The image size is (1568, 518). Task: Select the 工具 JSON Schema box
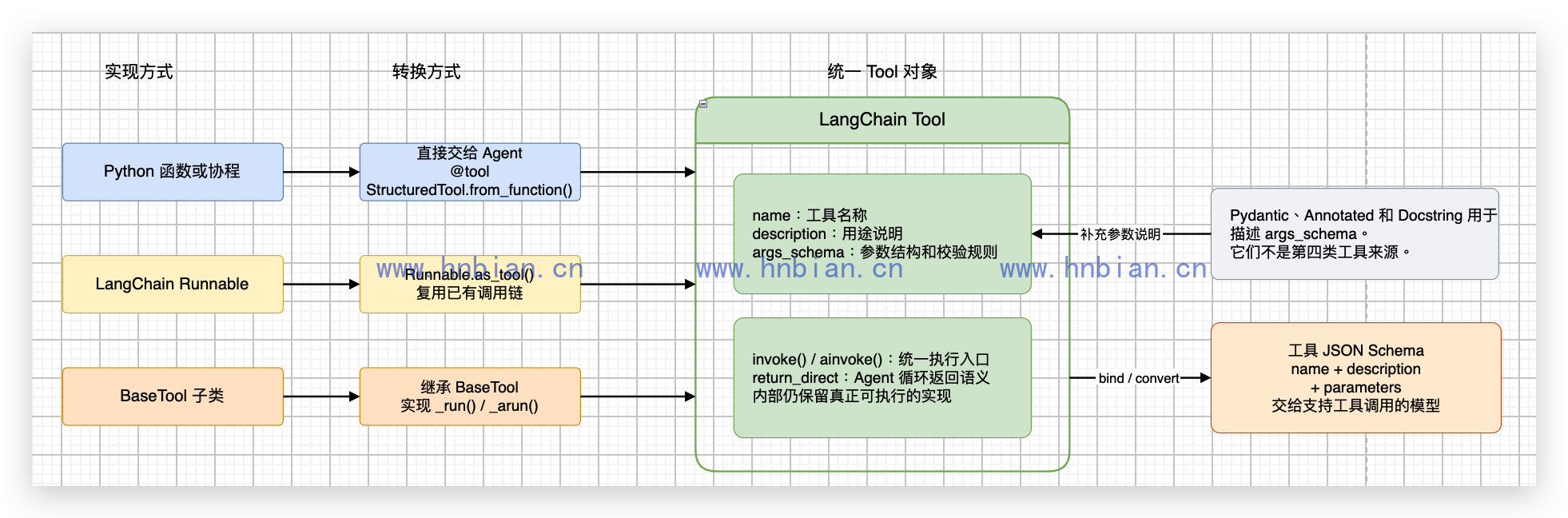[x=1356, y=378]
